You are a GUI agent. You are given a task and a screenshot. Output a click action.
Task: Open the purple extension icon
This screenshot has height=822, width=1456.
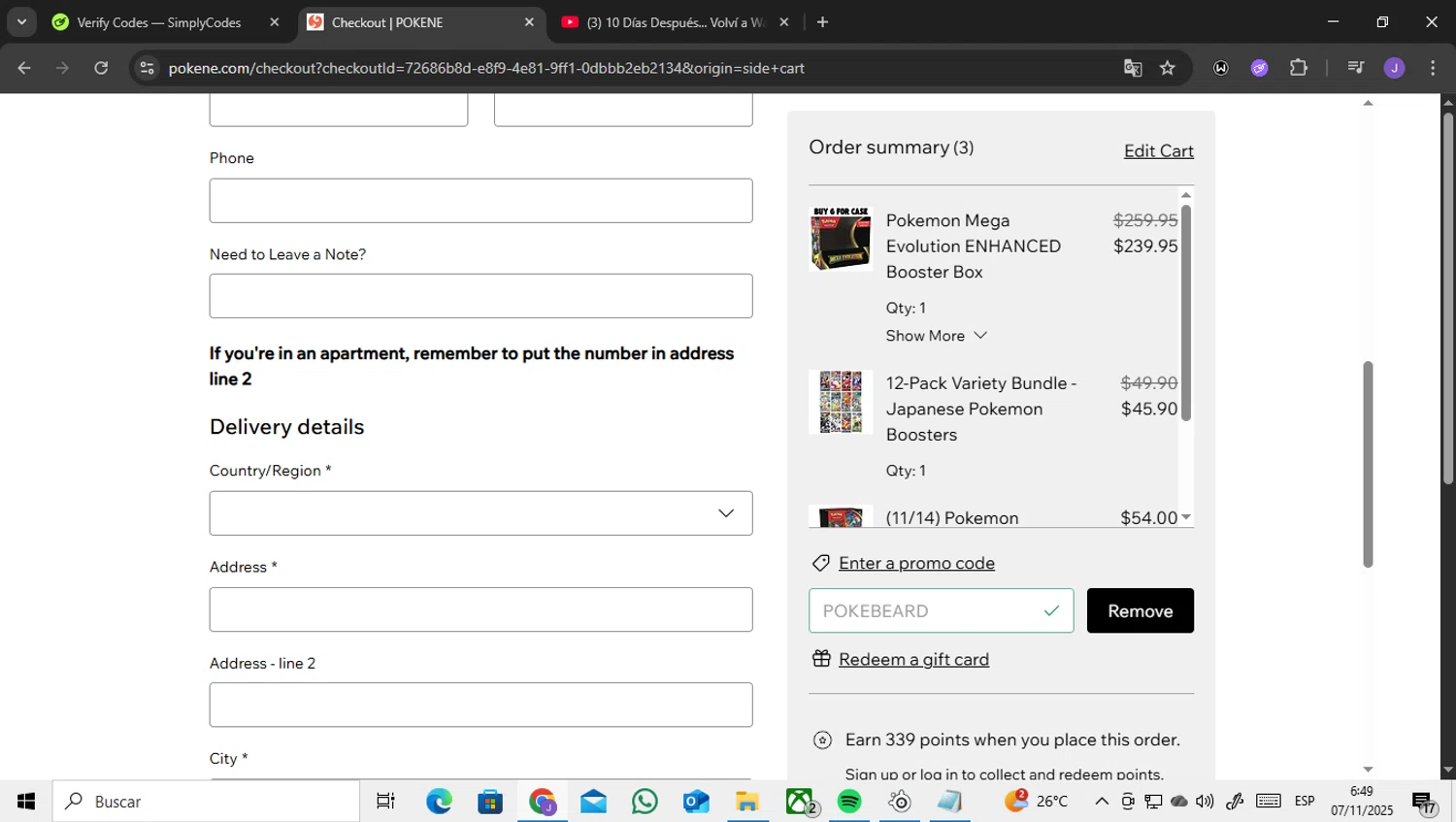pos(1260,68)
